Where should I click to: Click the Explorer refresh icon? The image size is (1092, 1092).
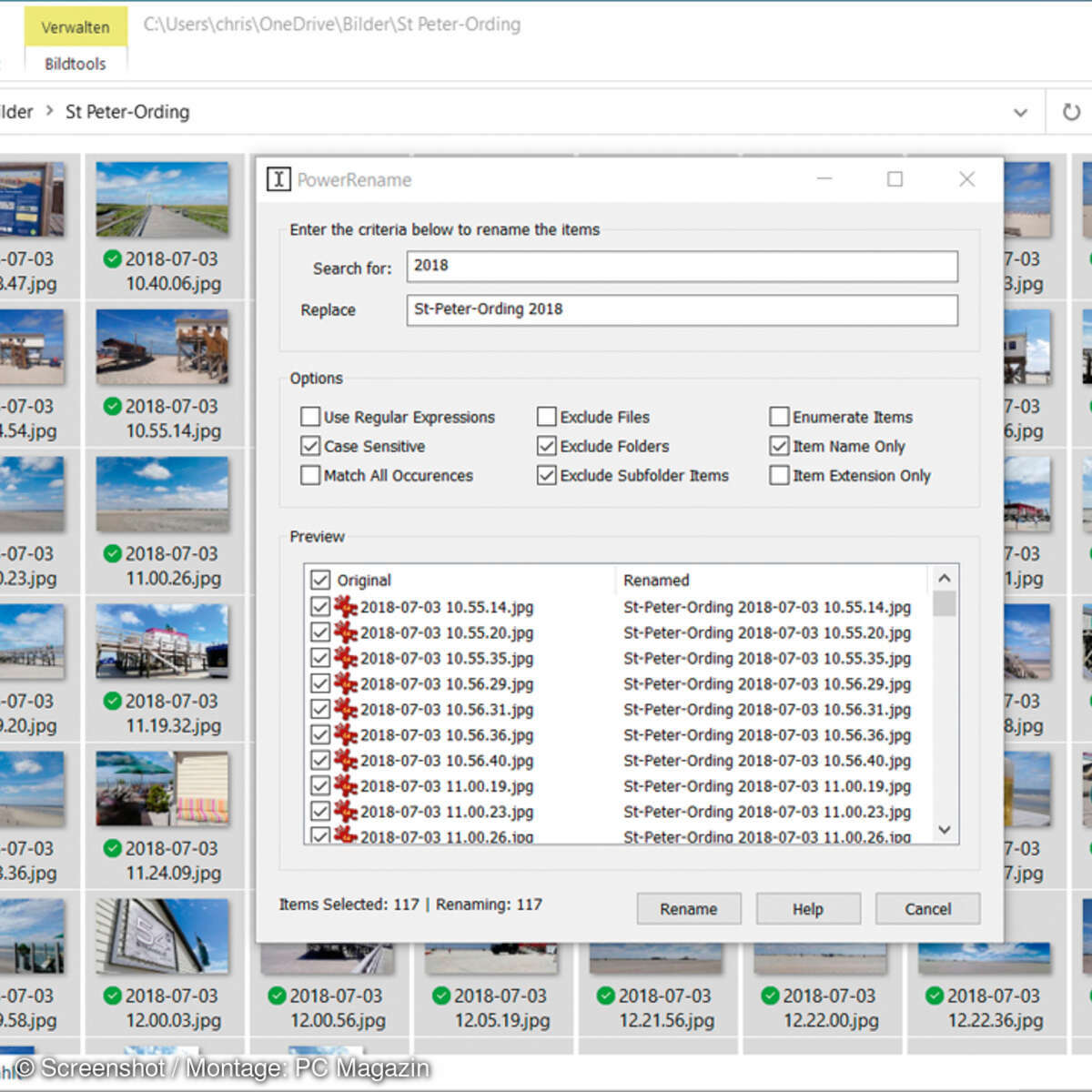pos(1071,111)
